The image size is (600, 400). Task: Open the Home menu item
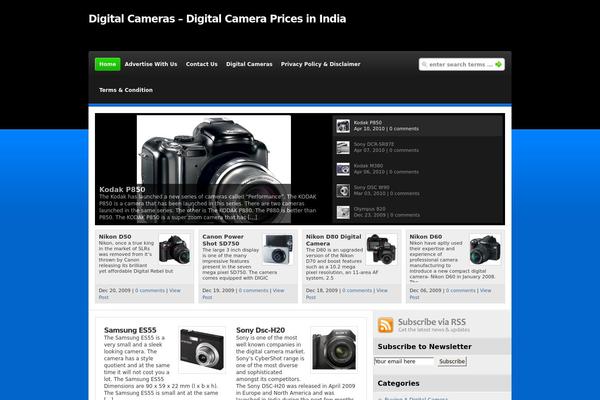pos(108,64)
